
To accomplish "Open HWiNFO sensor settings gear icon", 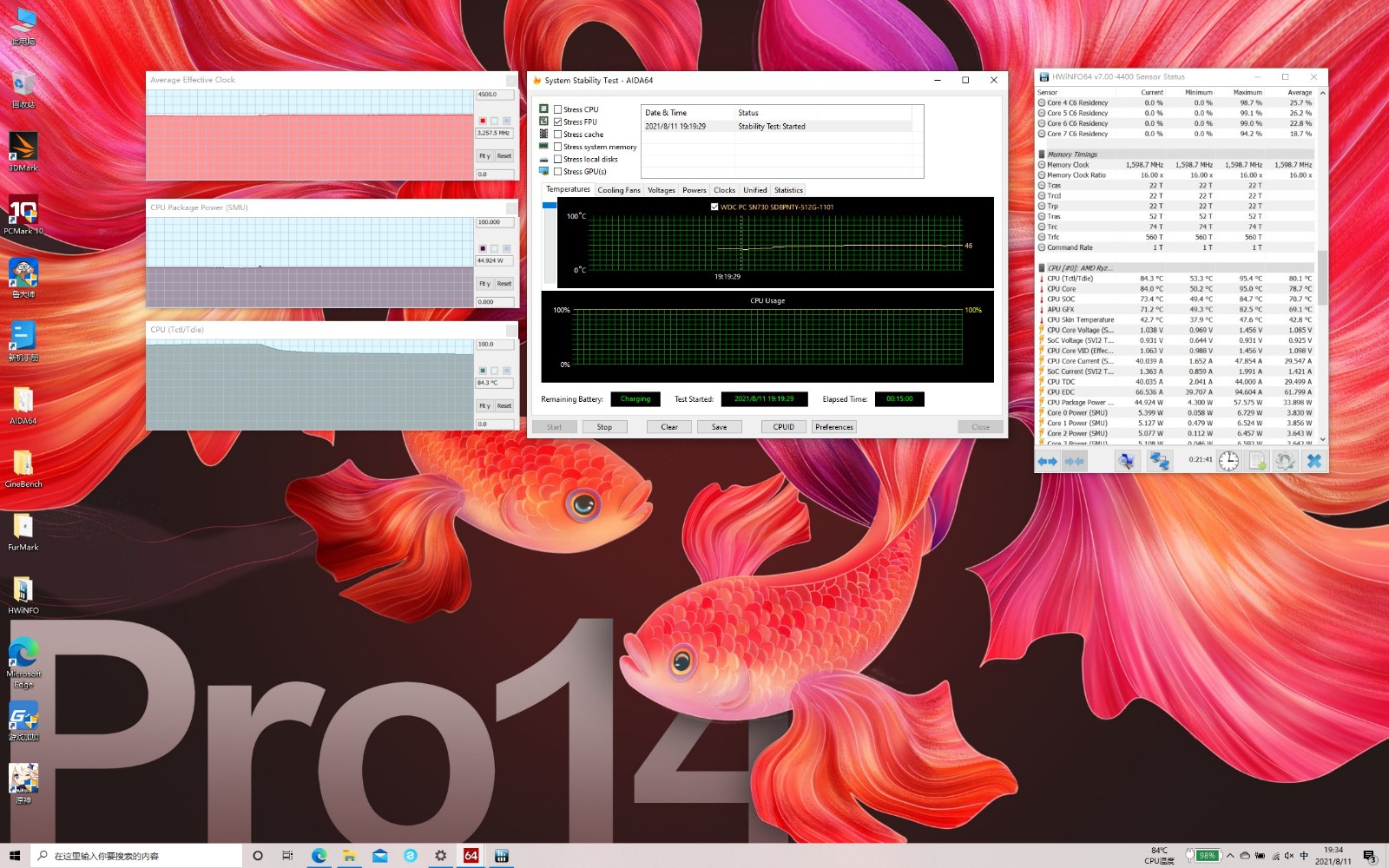I will point(1286,461).
